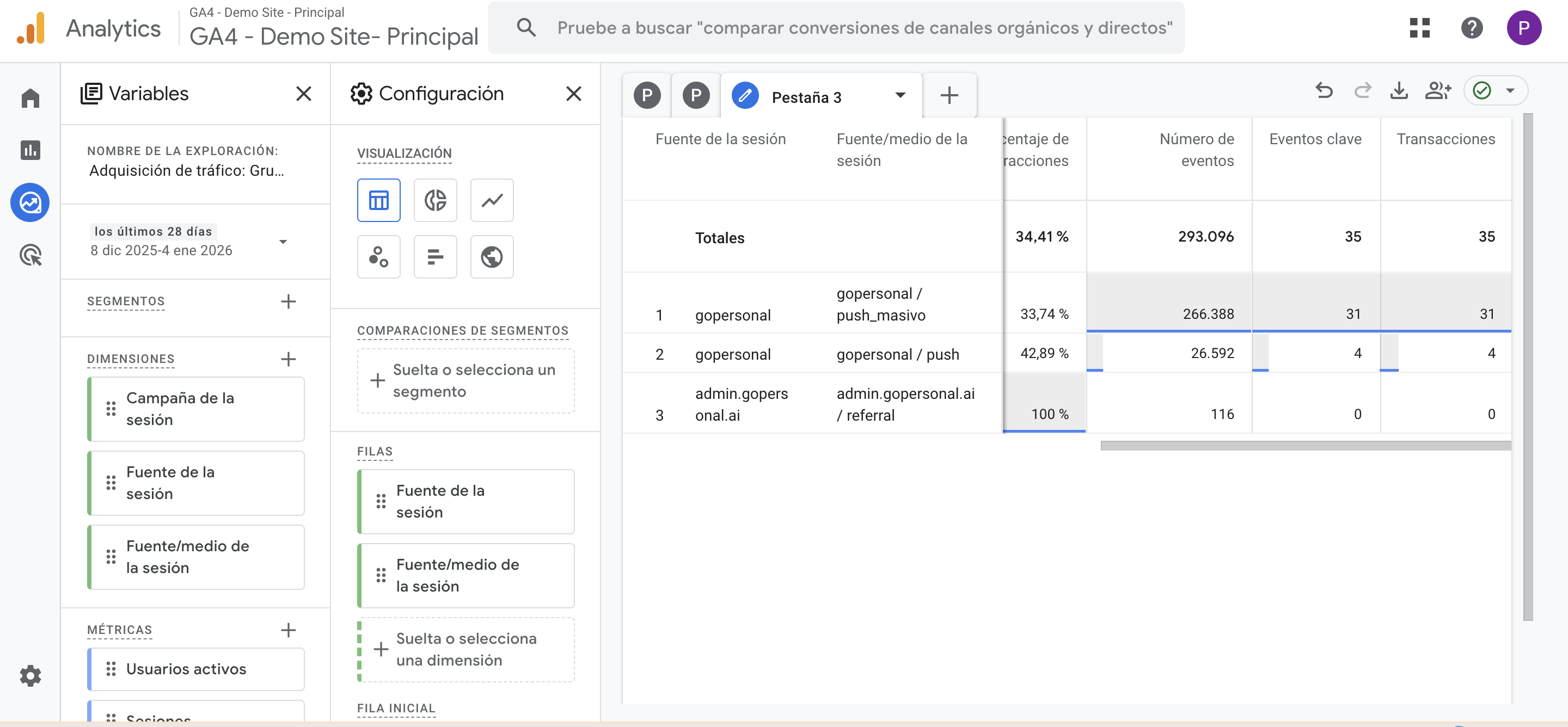Select the donut chart visualization

click(435, 200)
